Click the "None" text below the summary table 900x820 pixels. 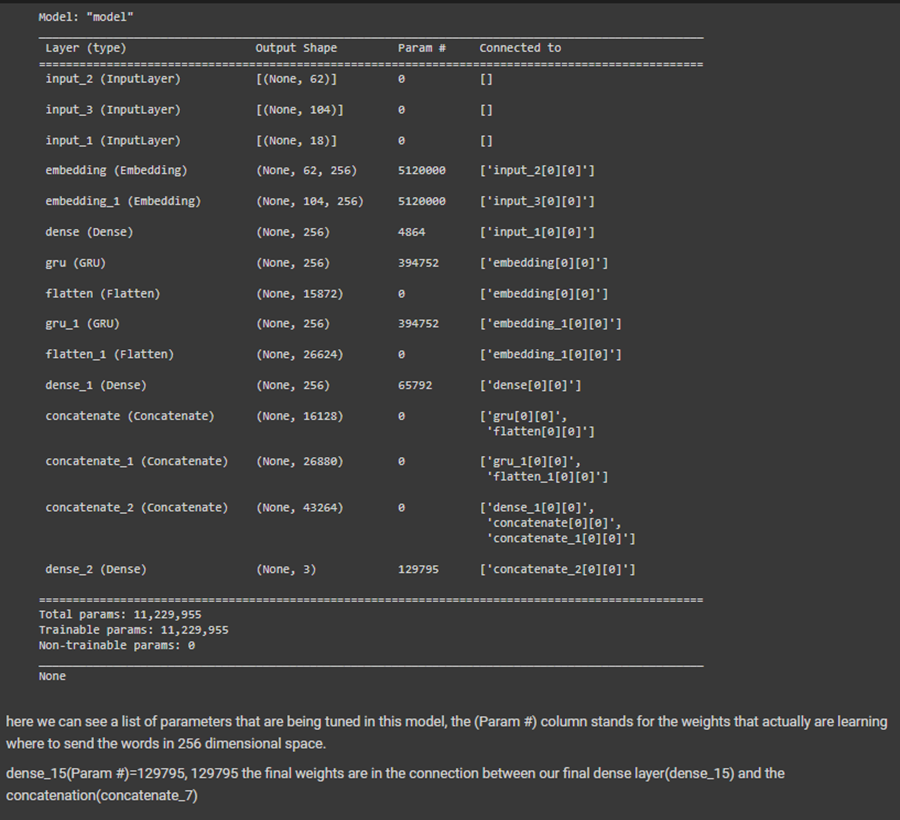(x=52, y=675)
